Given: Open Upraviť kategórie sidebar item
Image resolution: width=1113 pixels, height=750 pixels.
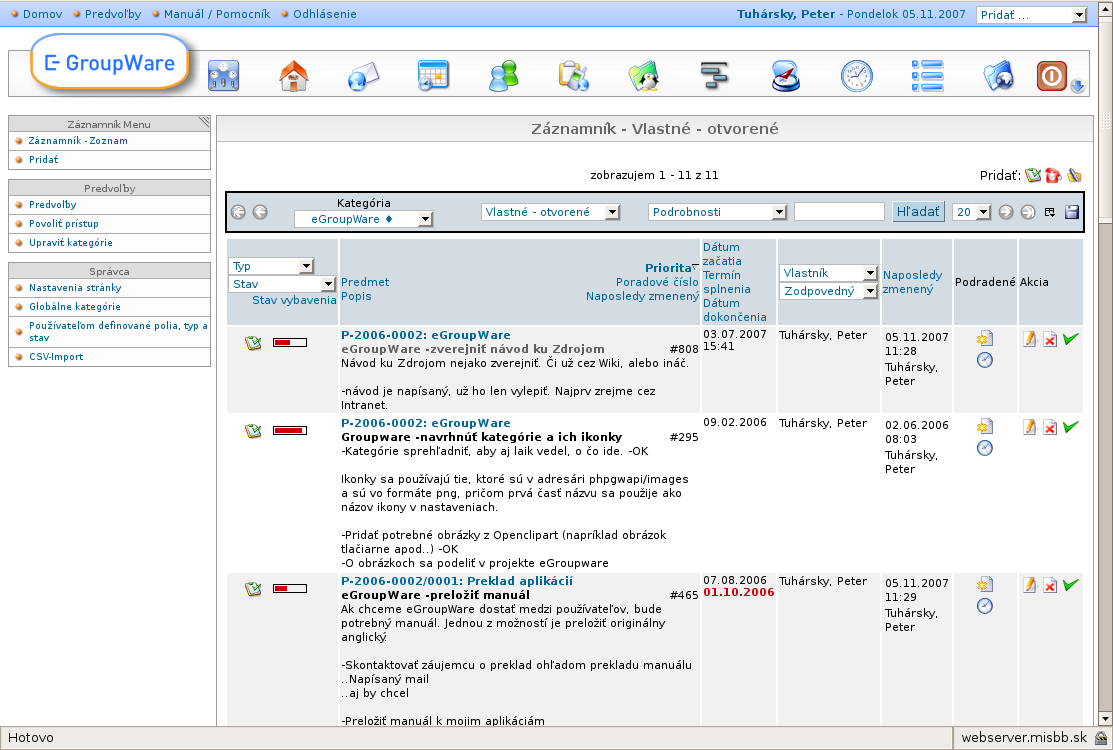Looking at the screenshot, I should pos(70,243).
